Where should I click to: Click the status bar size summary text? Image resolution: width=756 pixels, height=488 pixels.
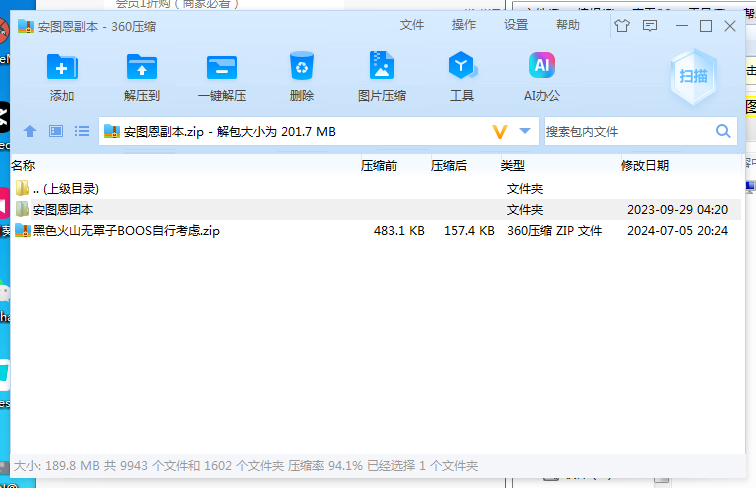(246, 466)
